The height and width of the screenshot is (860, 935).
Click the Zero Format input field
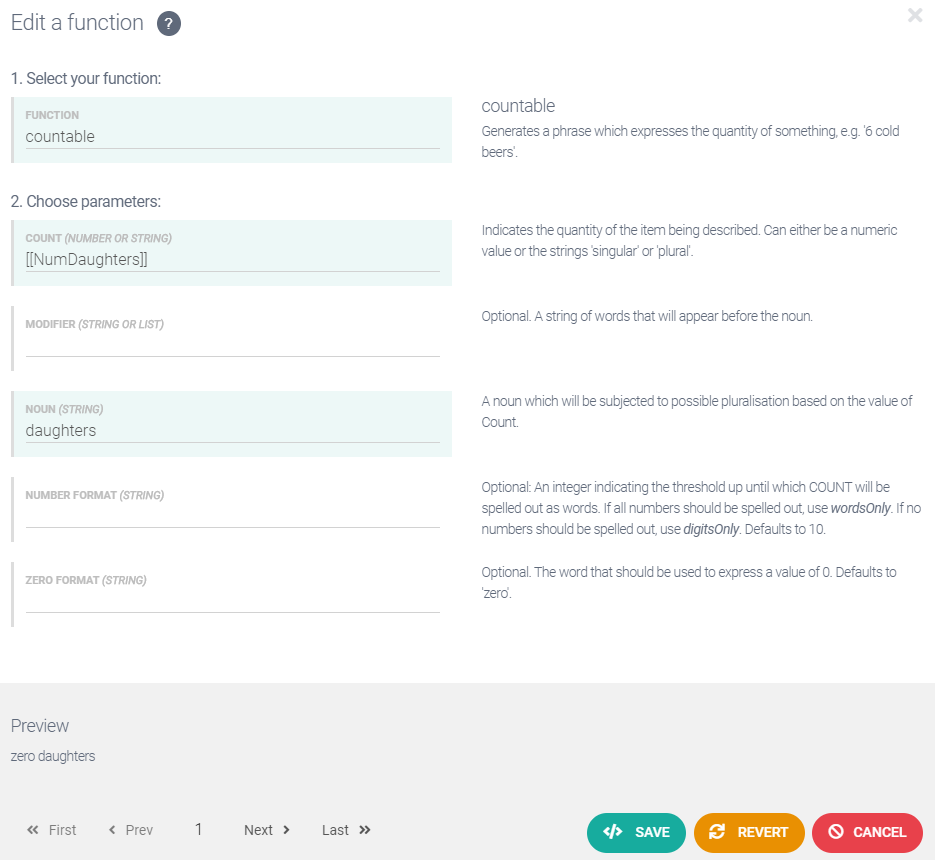click(x=232, y=601)
